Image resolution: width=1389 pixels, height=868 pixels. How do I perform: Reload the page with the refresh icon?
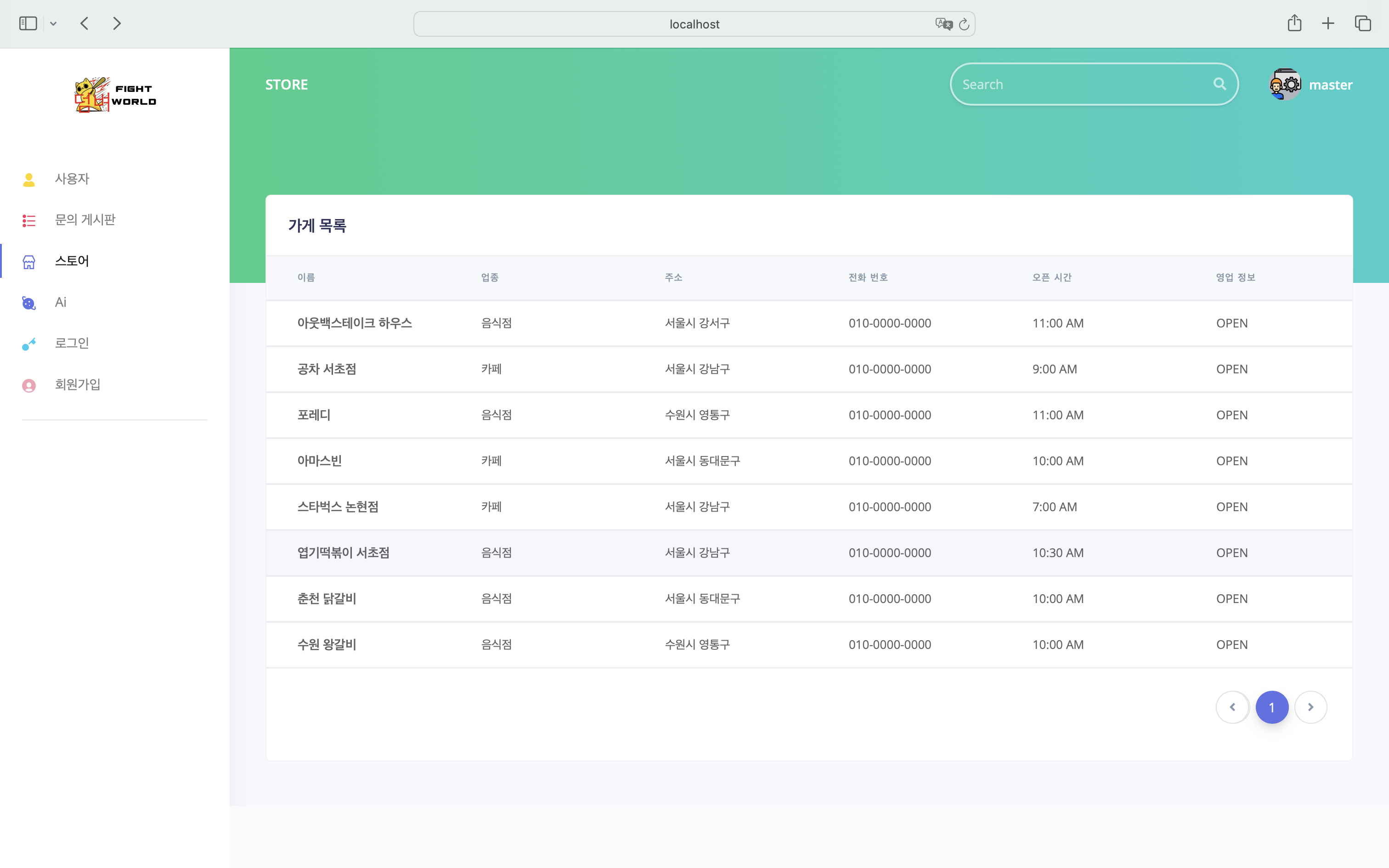(964, 24)
